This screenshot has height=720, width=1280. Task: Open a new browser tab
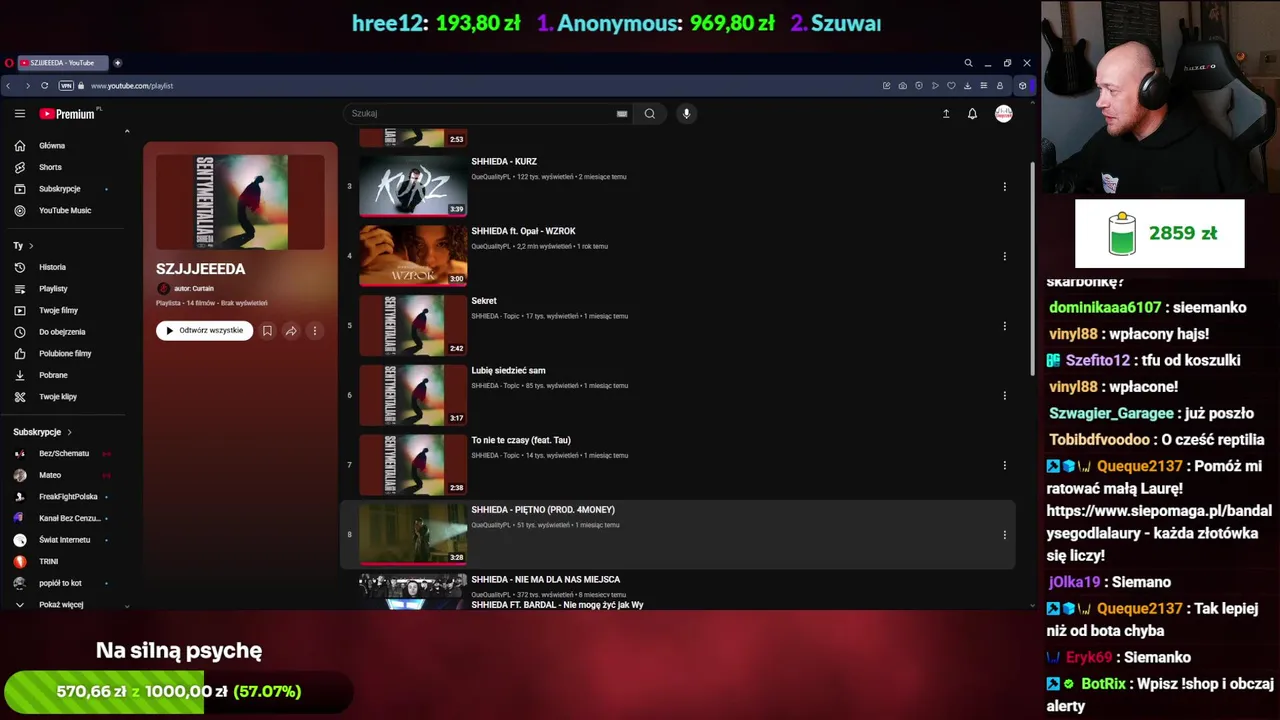click(117, 63)
